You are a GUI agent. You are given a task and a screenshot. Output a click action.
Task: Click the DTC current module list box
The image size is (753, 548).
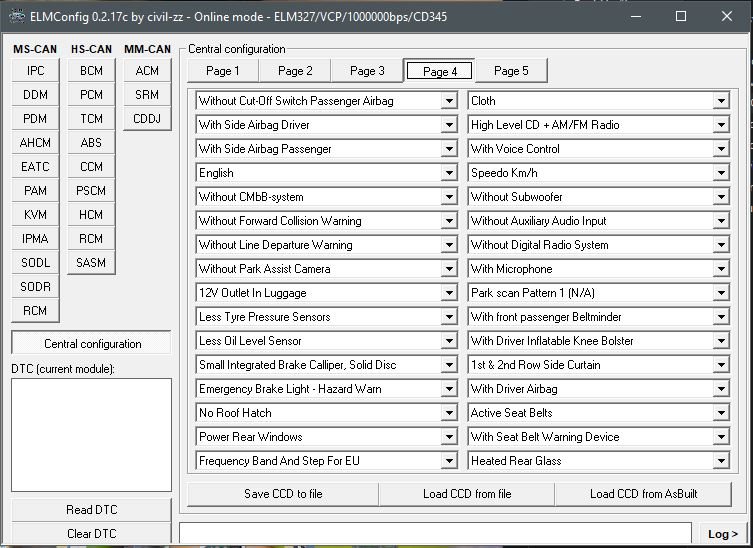coord(92,435)
